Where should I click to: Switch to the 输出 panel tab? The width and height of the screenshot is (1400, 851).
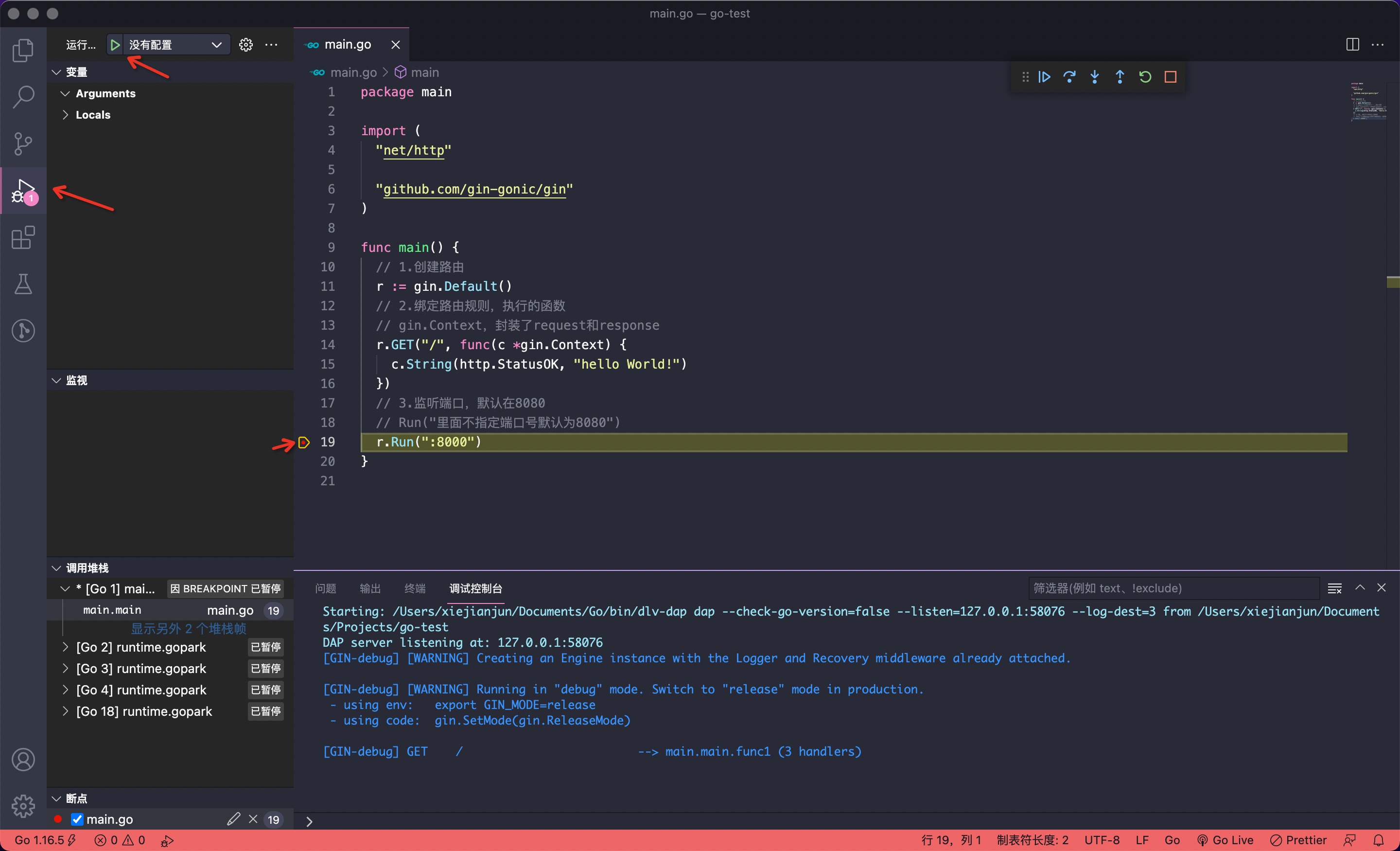(370, 588)
